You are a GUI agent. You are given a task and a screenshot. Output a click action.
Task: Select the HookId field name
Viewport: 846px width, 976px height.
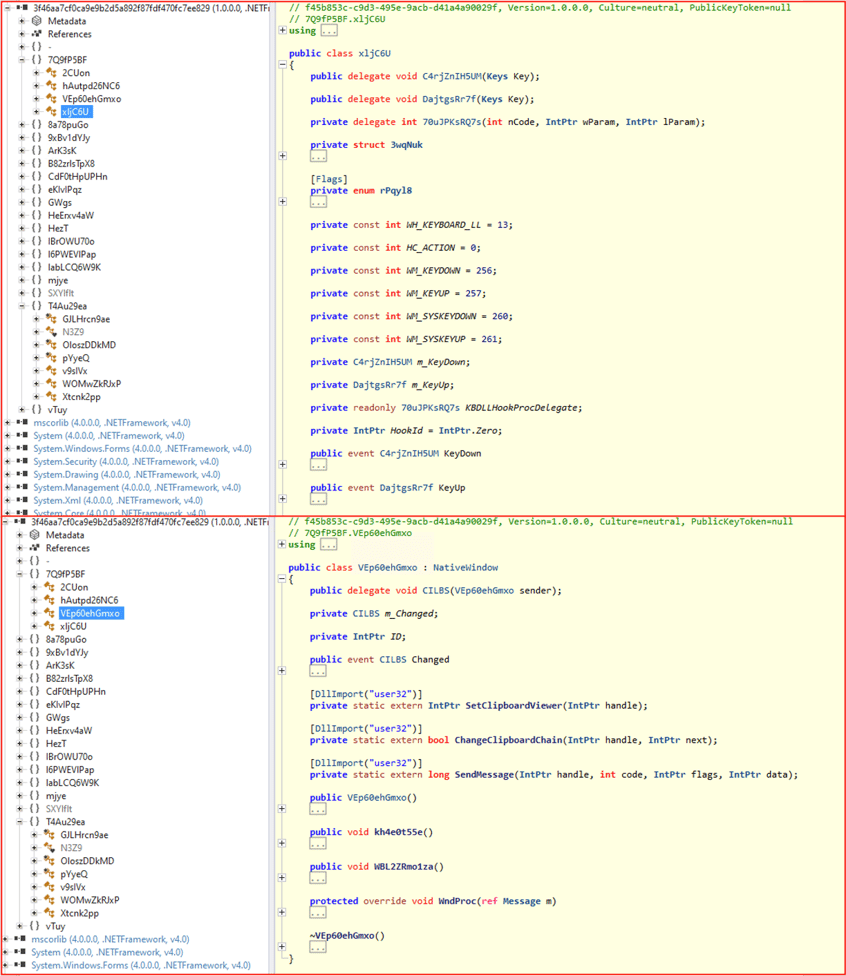[x=408, y=430]
